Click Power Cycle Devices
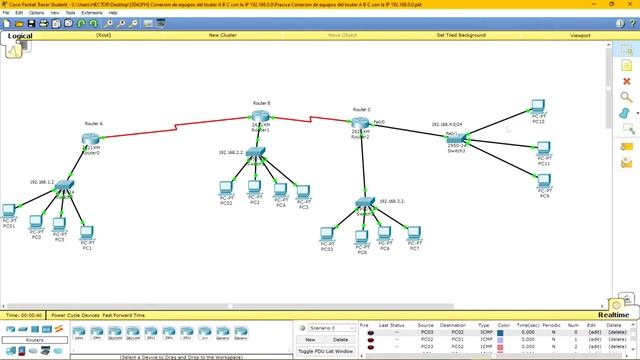The height and width of the screenshot is (360, 640). click(x=75, y=315)
